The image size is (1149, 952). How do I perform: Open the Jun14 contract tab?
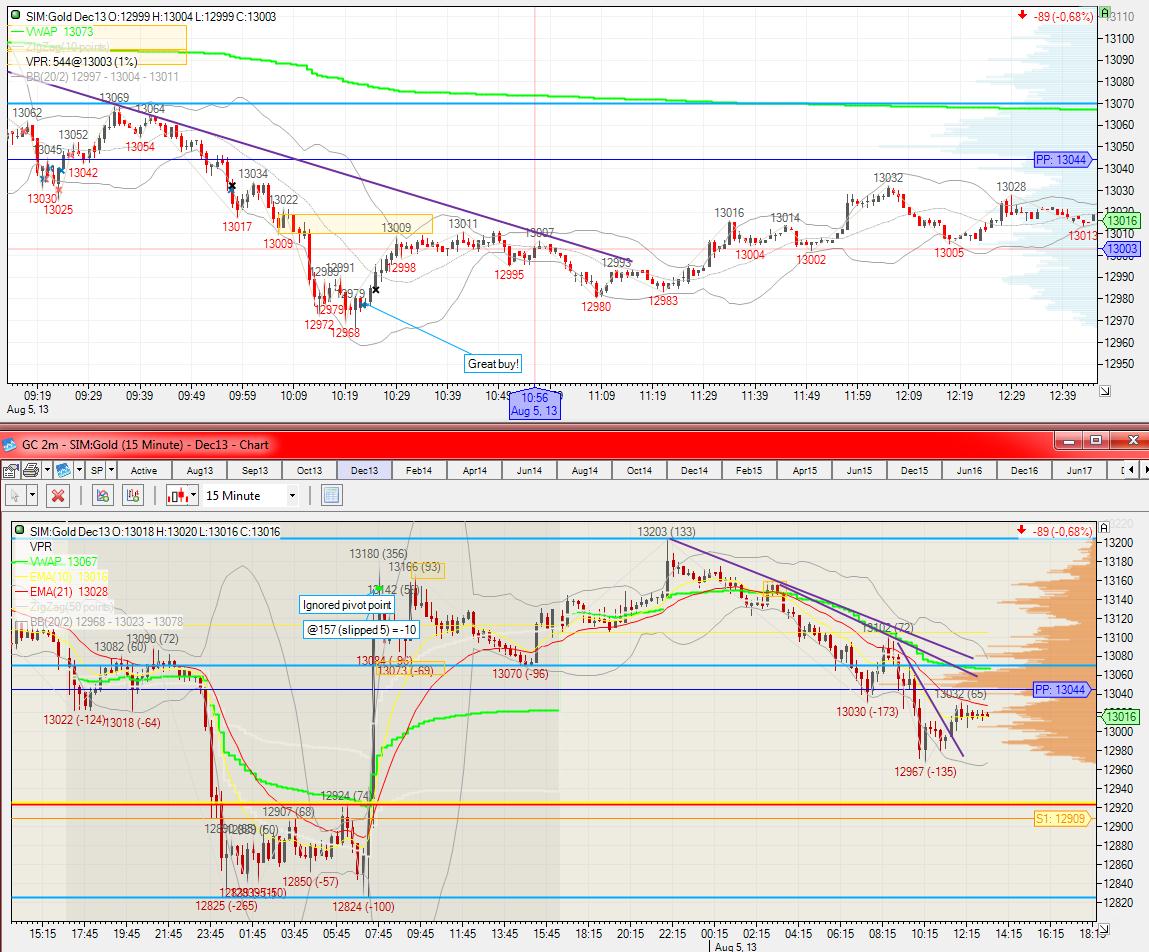pyautogui.click(x=529, y=471)
